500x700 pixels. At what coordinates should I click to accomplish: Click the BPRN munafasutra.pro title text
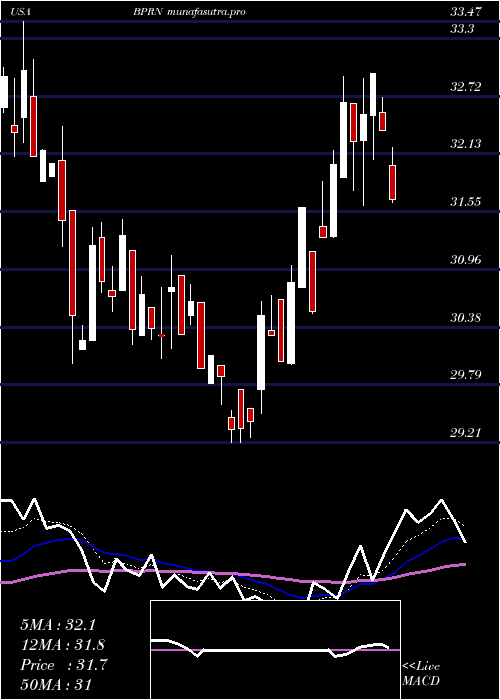pos(189,12)
